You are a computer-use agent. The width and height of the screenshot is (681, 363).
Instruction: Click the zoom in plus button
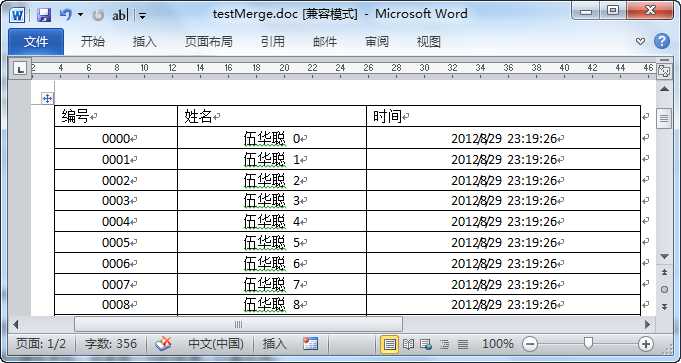[x=646, y=345]
